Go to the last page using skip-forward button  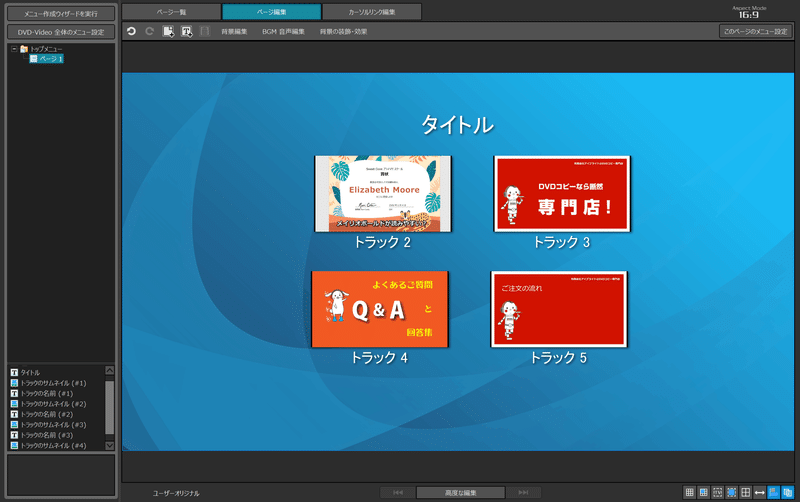point(523,493)
